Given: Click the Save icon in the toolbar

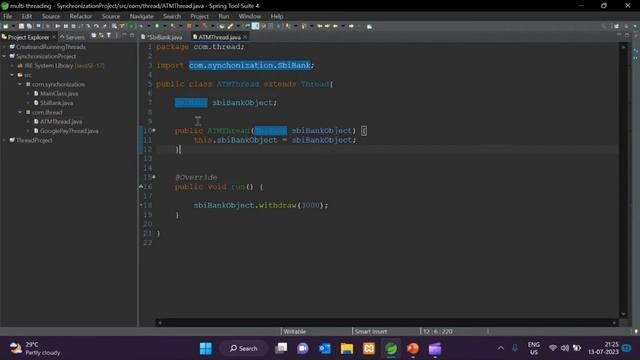Looking at the screenshot, I should coord(21,26).
